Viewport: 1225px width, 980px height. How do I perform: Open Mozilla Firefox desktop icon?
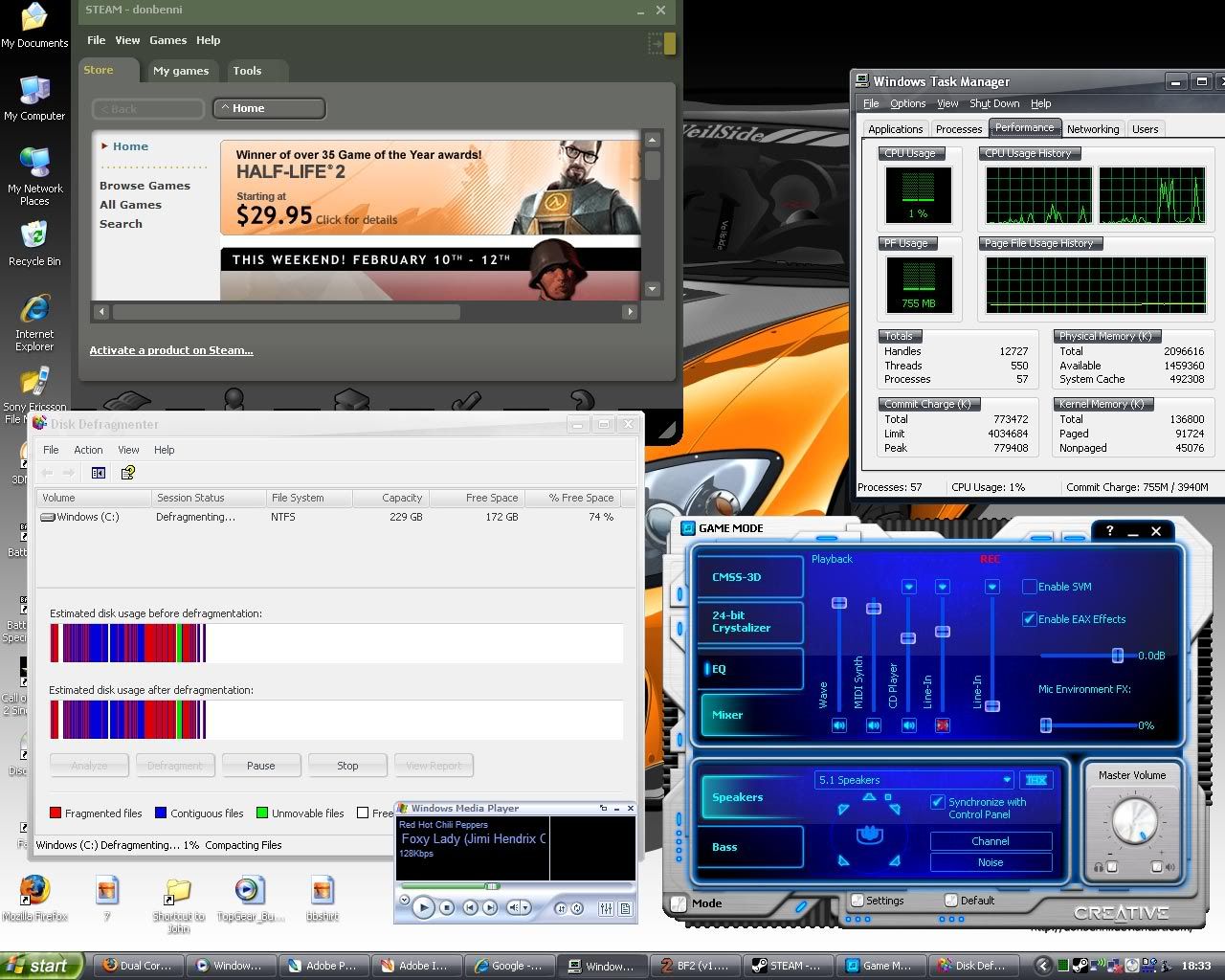pos(34,898)
